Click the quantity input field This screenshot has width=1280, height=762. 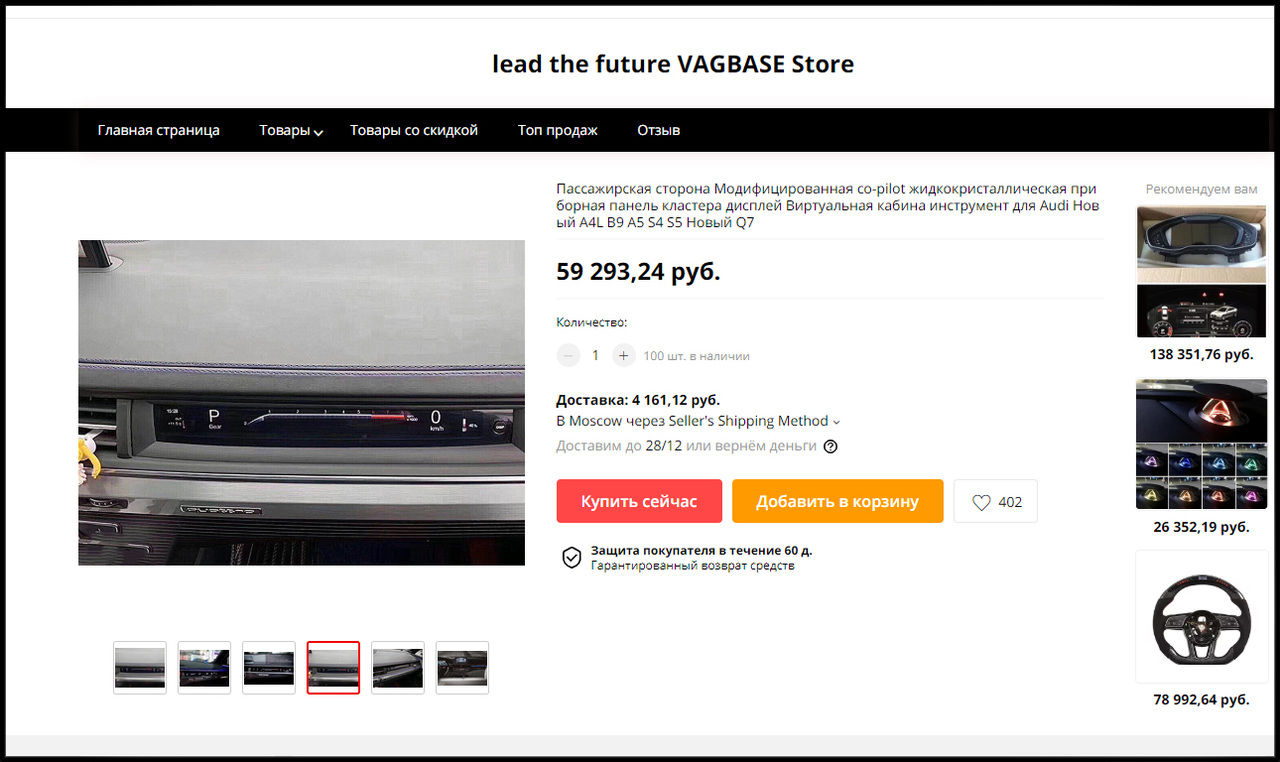click(596, 355)
